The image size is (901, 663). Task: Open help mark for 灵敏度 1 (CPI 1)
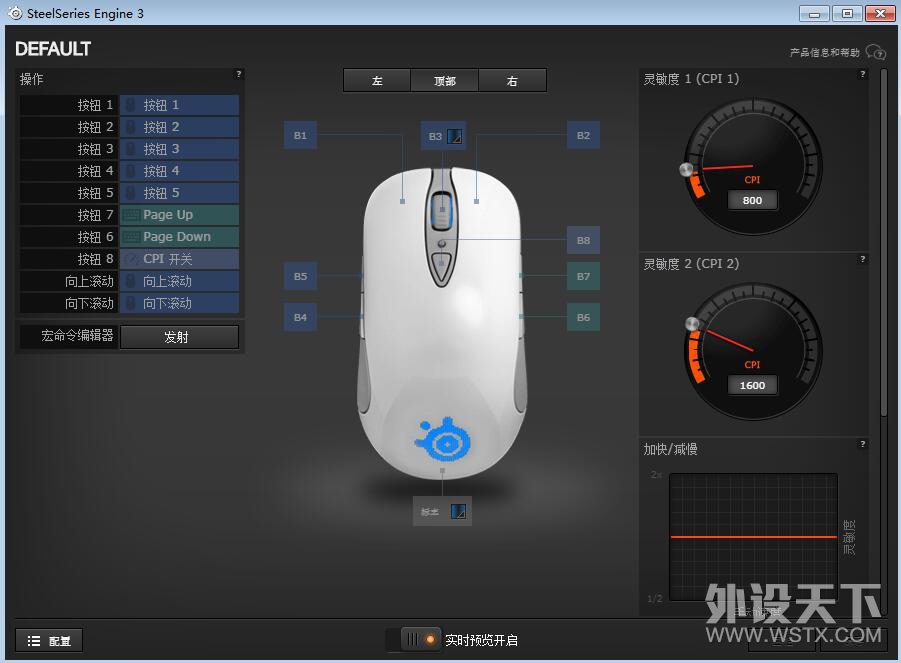point(862,74)
